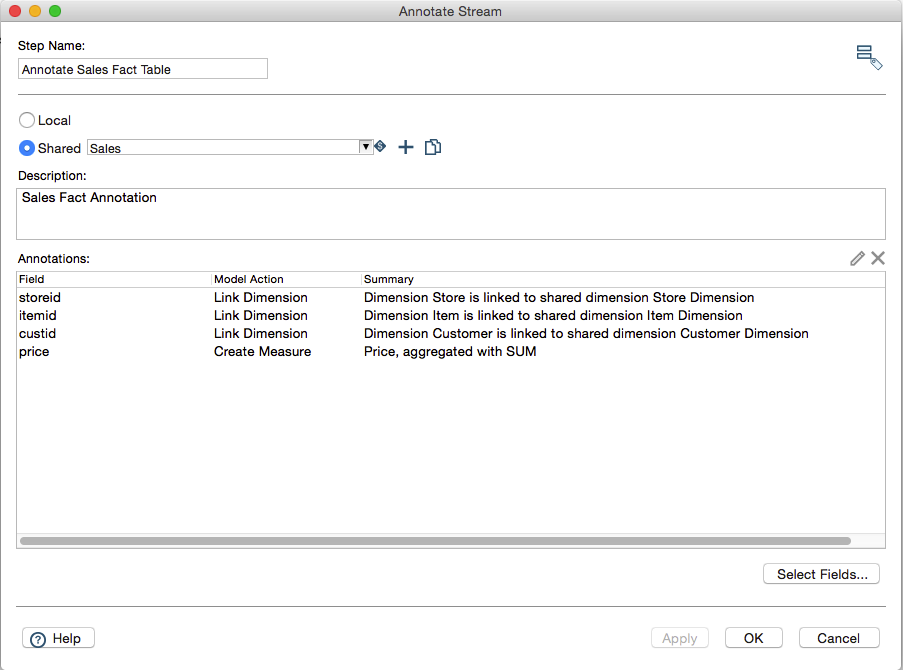The height and width of the screenshot is (670, 903).
Task: Edit the selected annotation with pencil icon
Action: click(x=857, y=258)
